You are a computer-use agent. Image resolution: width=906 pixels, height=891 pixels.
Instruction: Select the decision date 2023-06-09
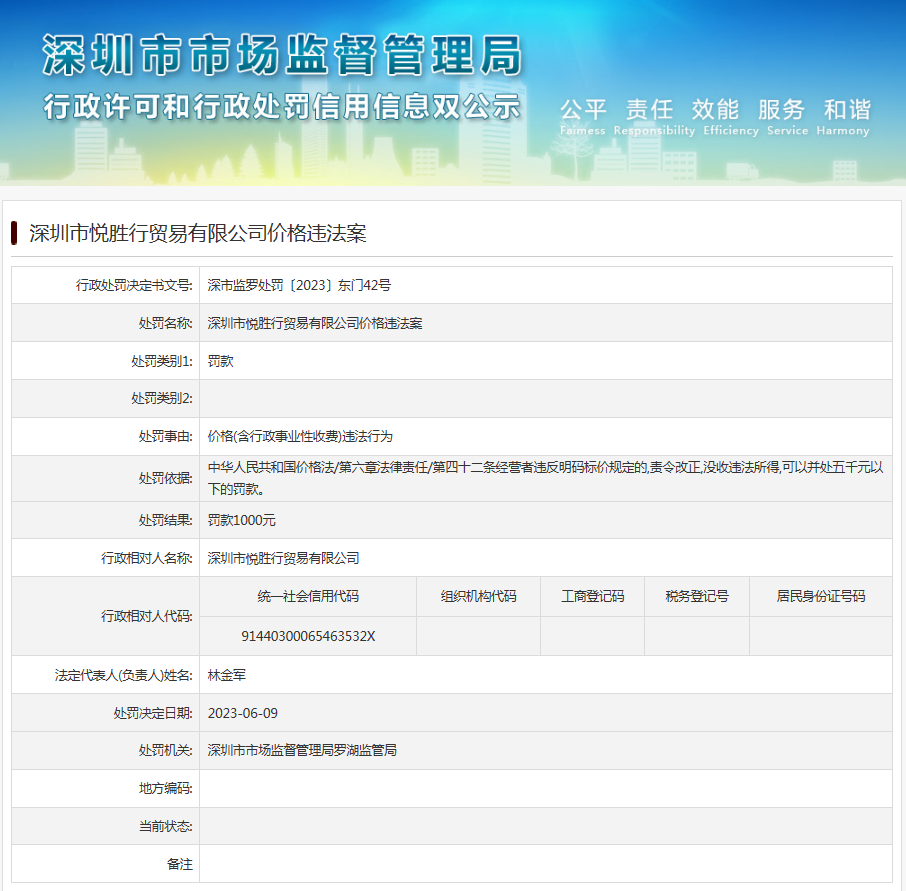coord(243,713)
